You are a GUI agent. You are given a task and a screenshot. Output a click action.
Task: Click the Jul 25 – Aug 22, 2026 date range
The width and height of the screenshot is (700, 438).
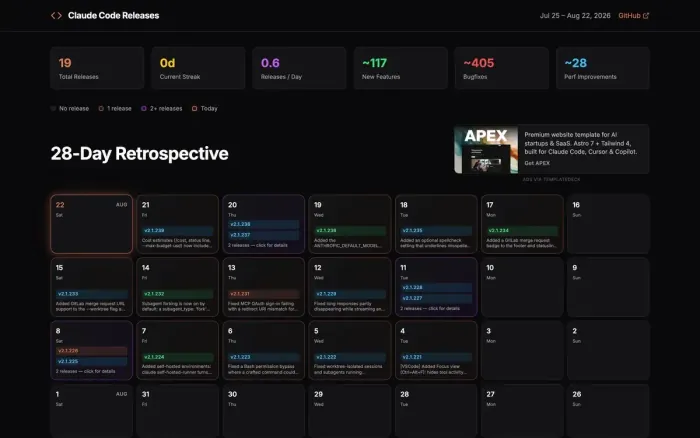(575, 16)
